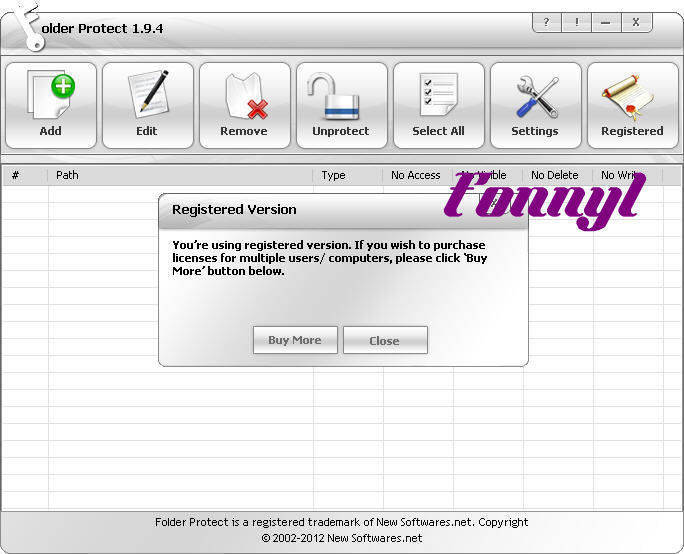Click the No Delete column header
684x554 pixels.
click(x=557, y=175)
